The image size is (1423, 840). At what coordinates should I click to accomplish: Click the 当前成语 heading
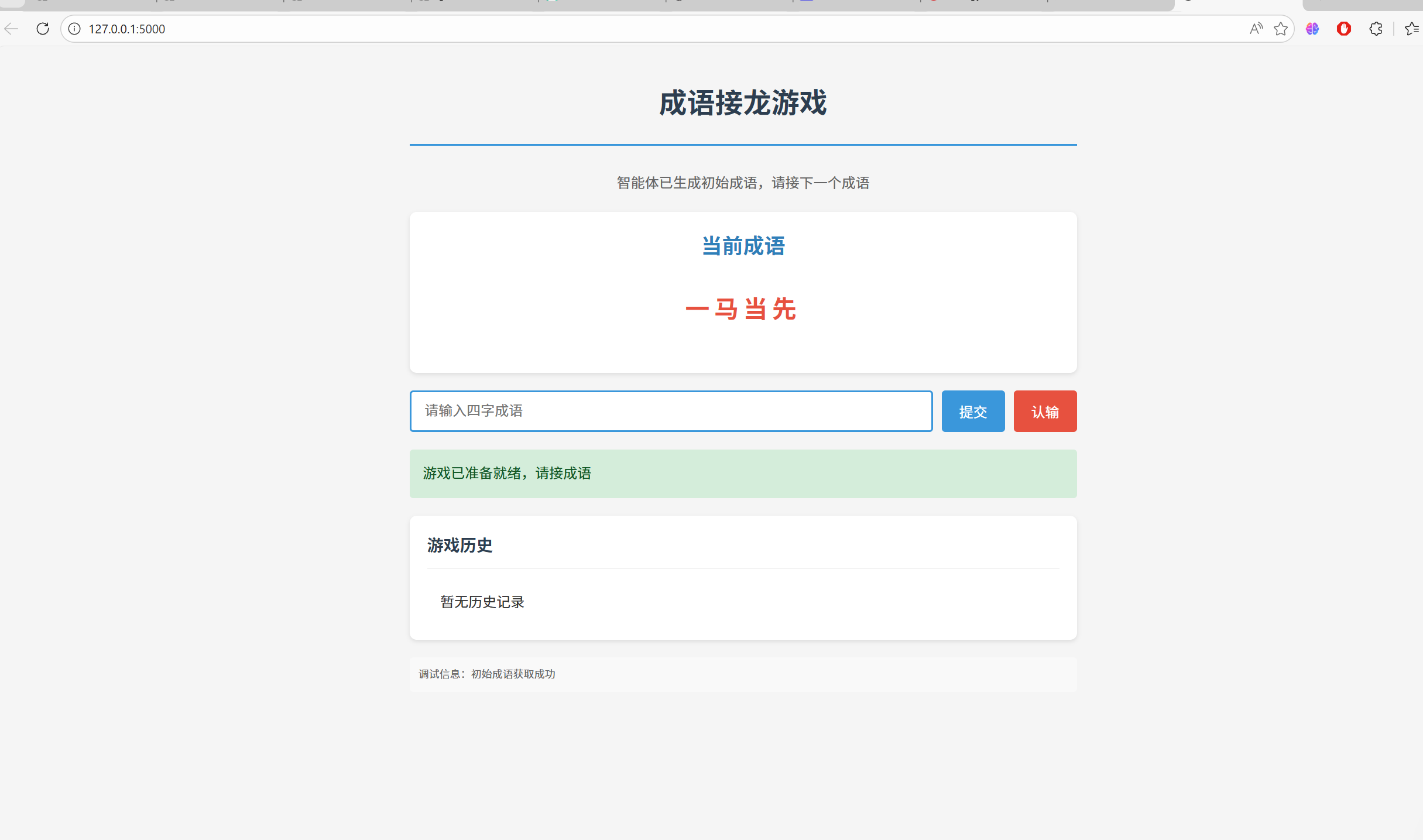(x=743, y=246)
